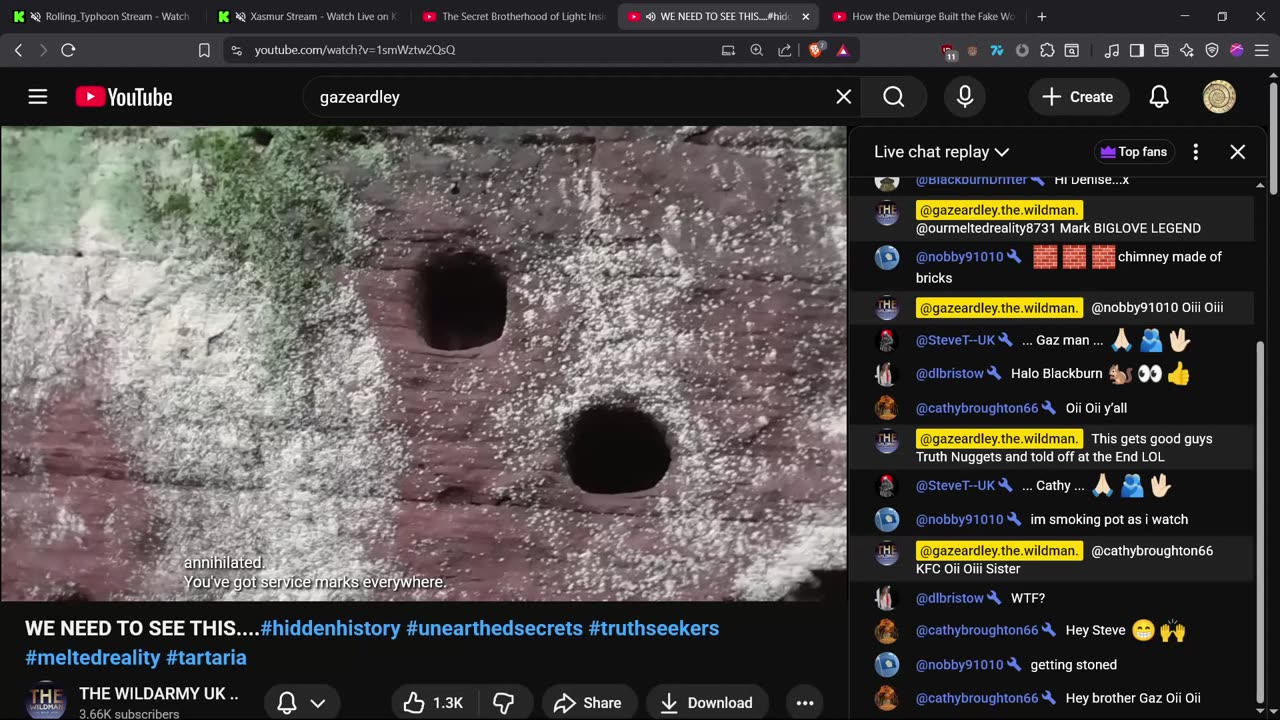Open @cathybroughton66 name on Hey Steve message

click(977, 630)
